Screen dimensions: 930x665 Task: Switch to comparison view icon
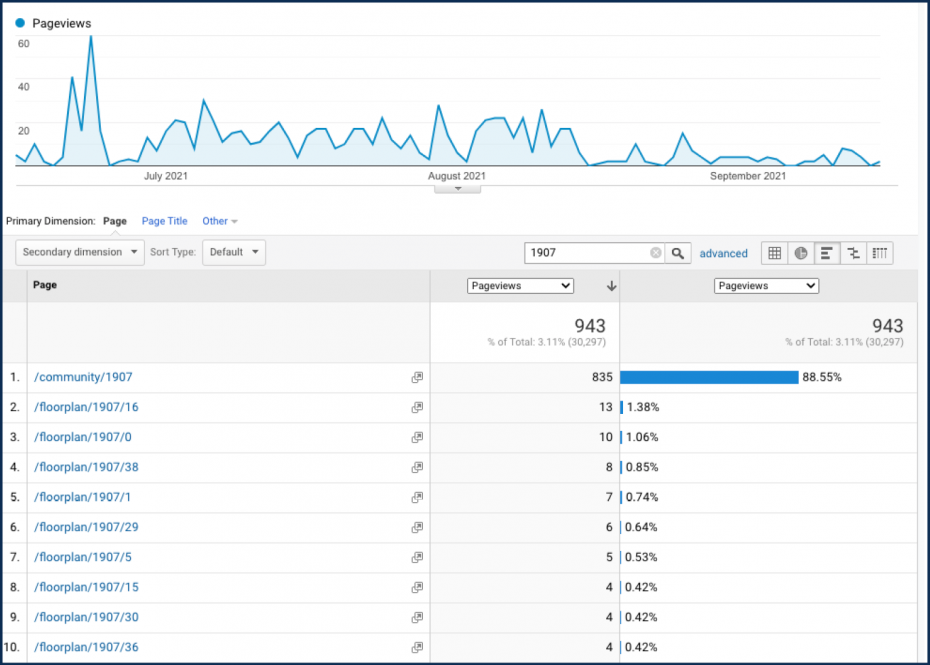(x=853, y=253)
